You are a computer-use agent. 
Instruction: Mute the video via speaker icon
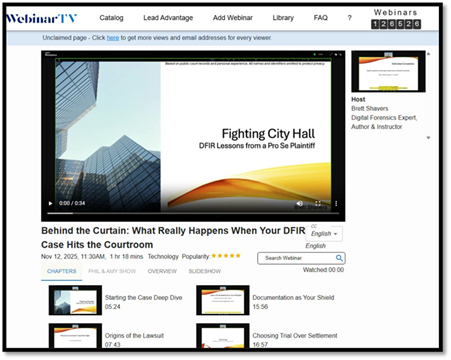(x=300, y=203)
